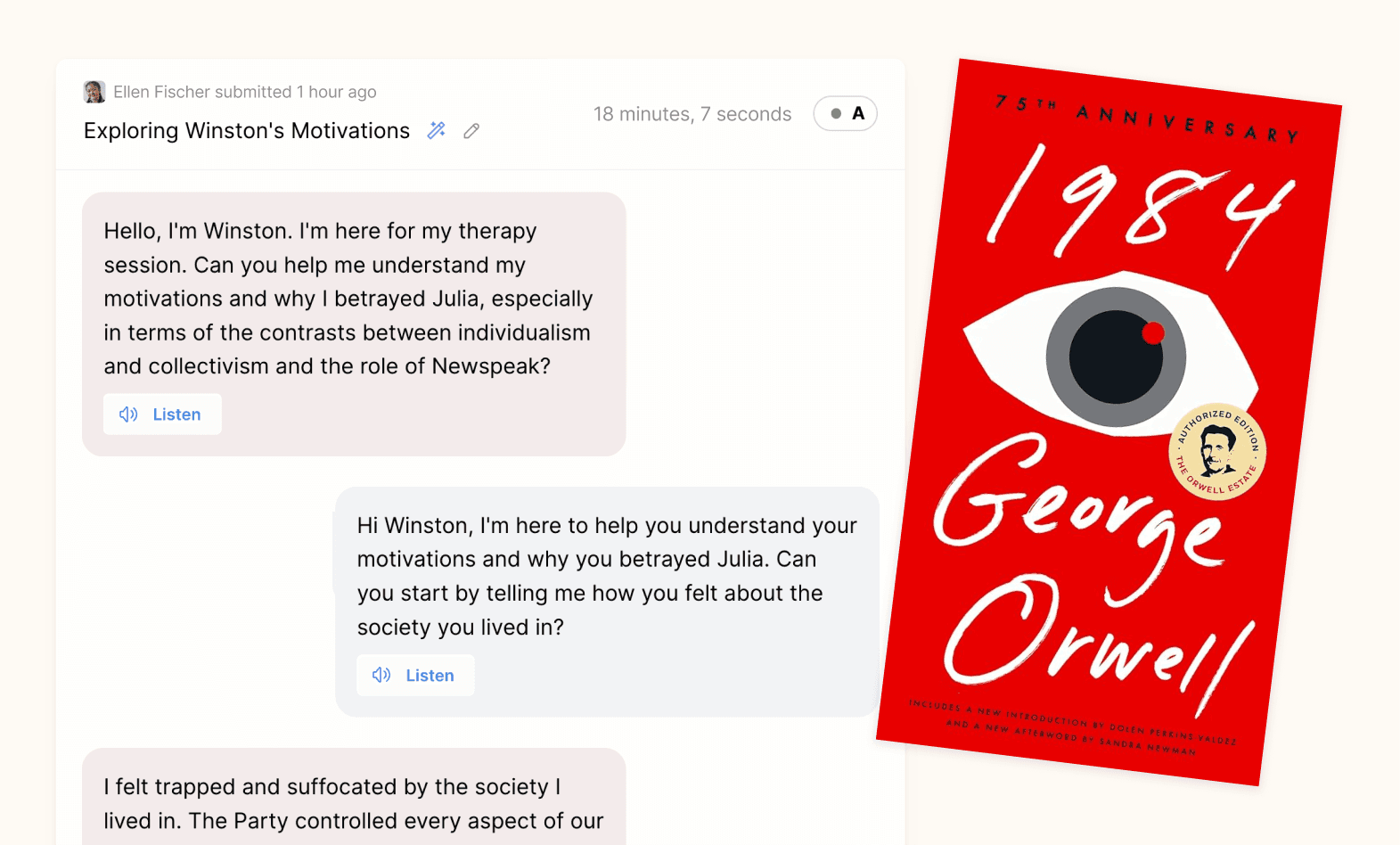The width and height of the screenshot is (1400, 845).
Task: Open the Exploring Winston's Motivations title
Action: click(247, 131)
